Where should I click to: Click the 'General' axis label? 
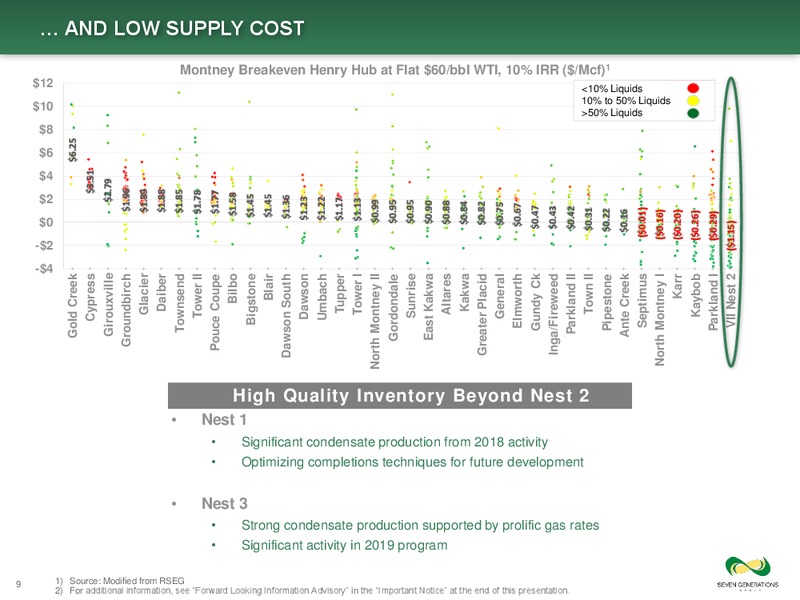(500, 296)
